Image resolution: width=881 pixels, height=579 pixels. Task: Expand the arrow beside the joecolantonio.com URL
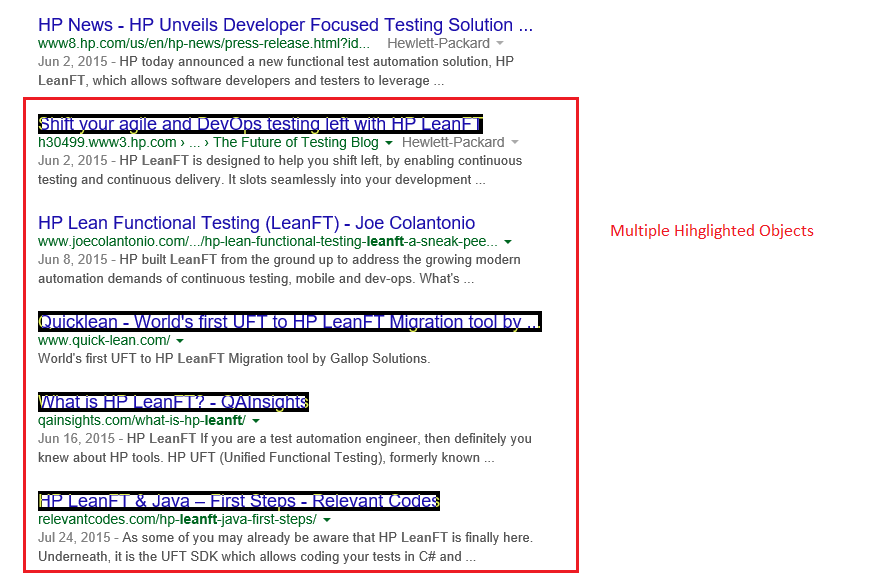(x=508, y=242)
